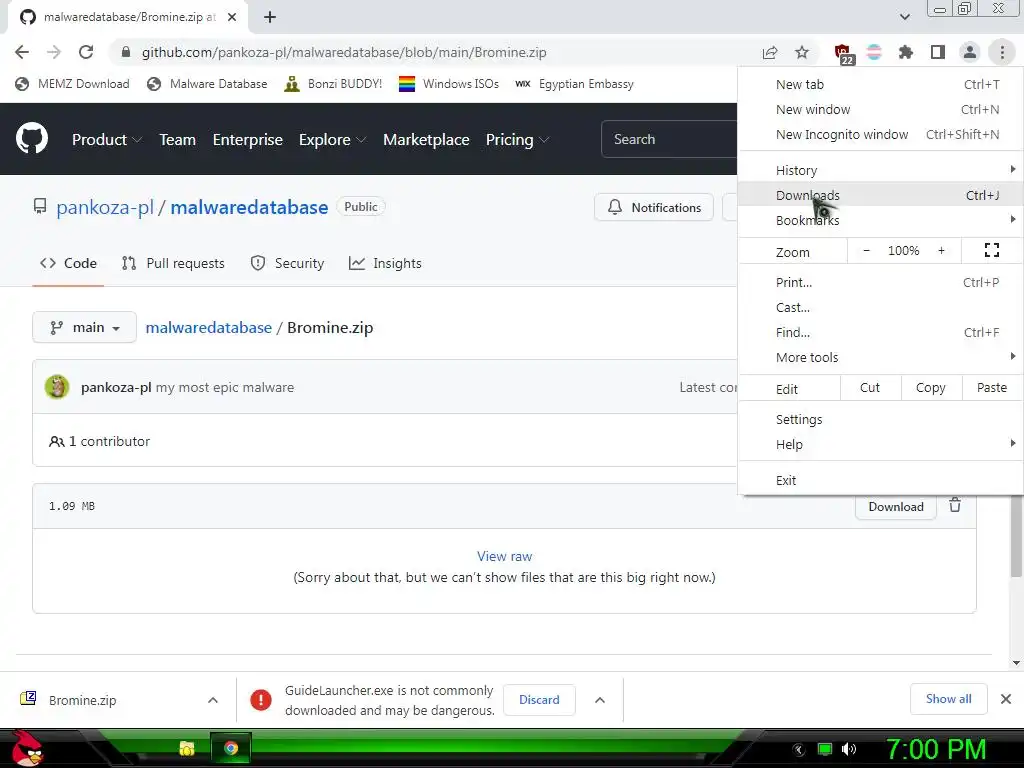Open Settings from the Chrome menu

pyautogui.click(x=880, y=419)
